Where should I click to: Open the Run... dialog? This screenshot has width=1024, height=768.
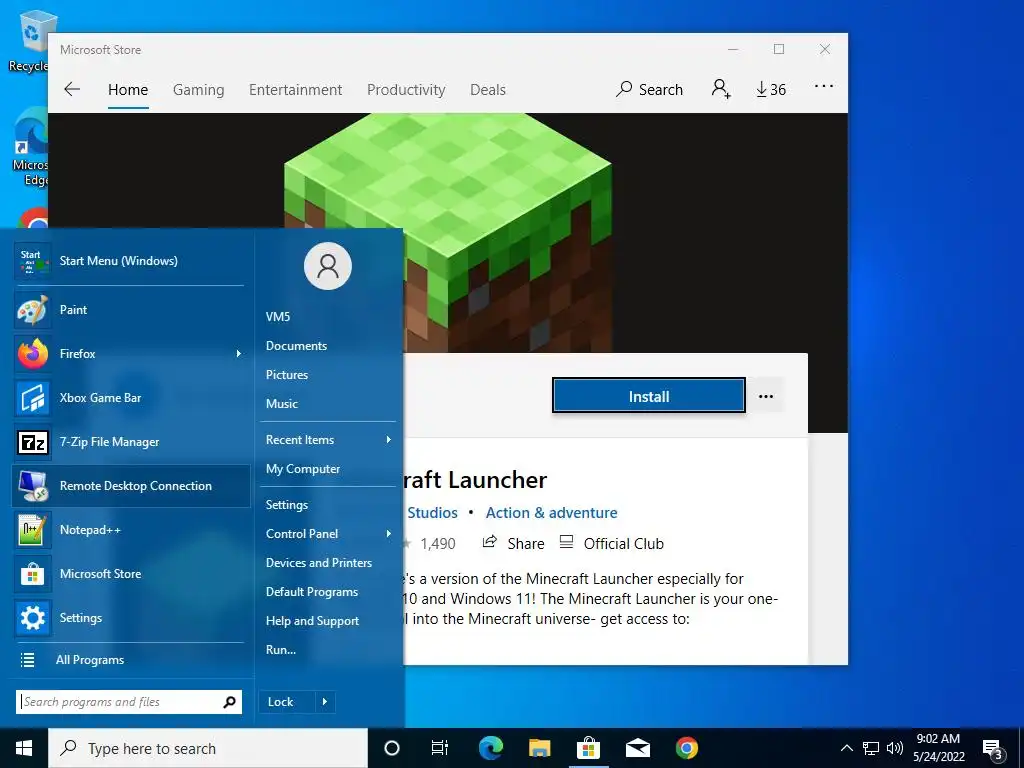[281, 650]
